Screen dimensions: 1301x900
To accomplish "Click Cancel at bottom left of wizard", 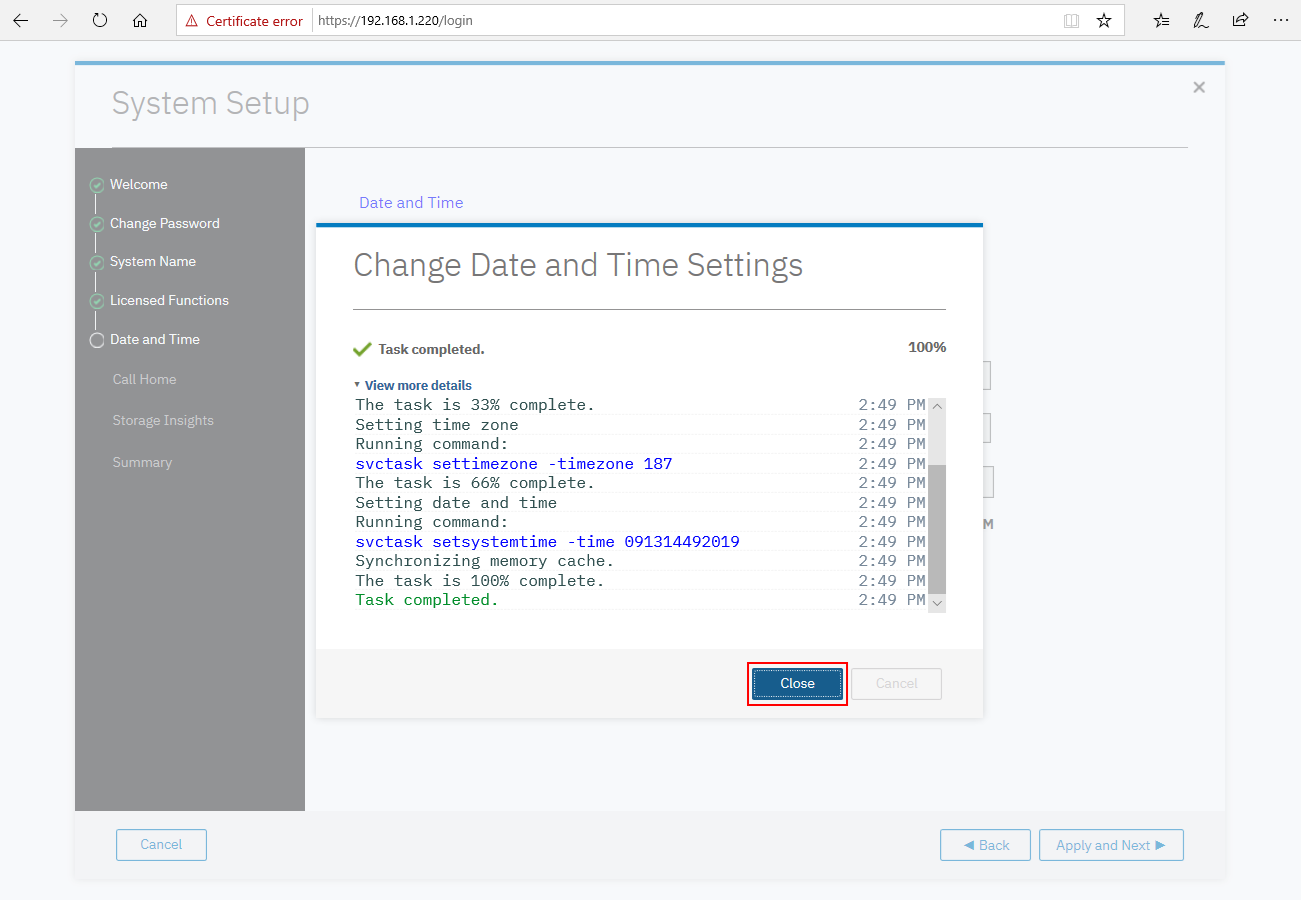I will pos(161,845).
